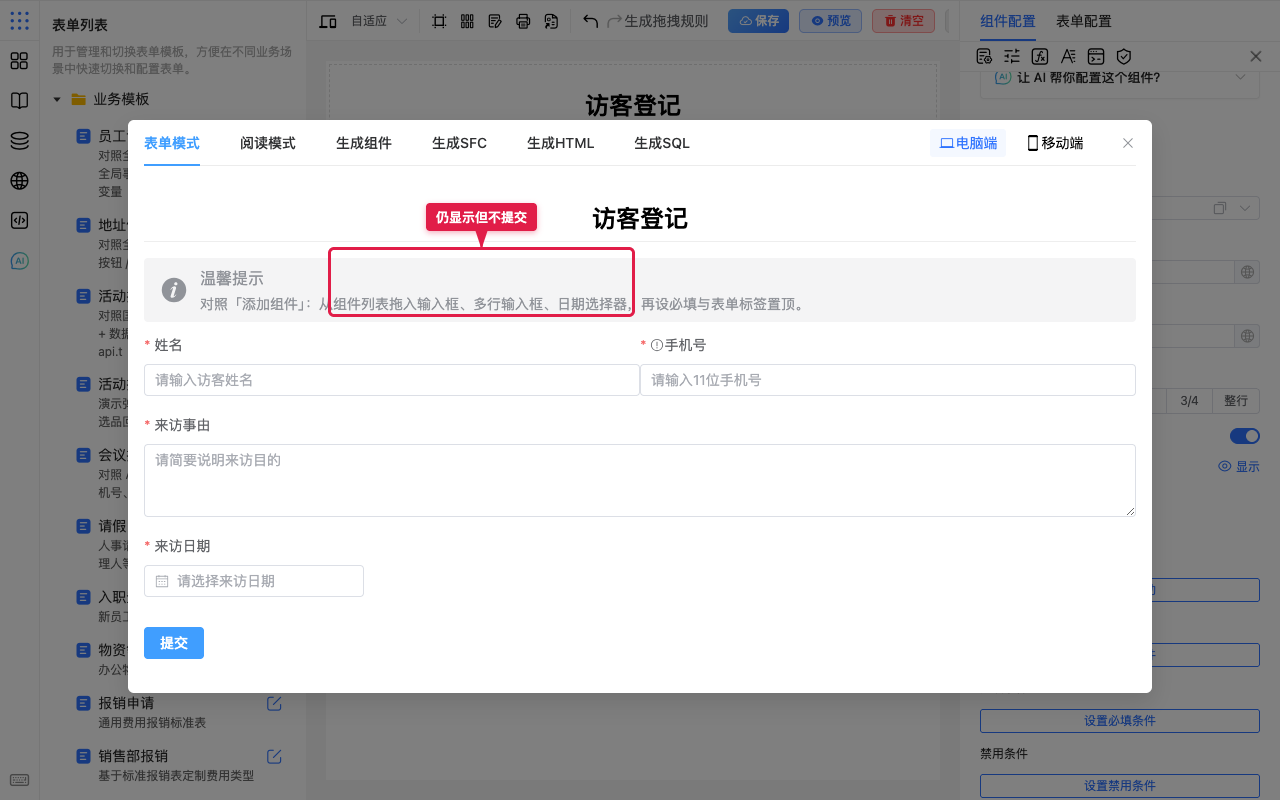Select the 3/4 width option

(x=1189, y=401)
